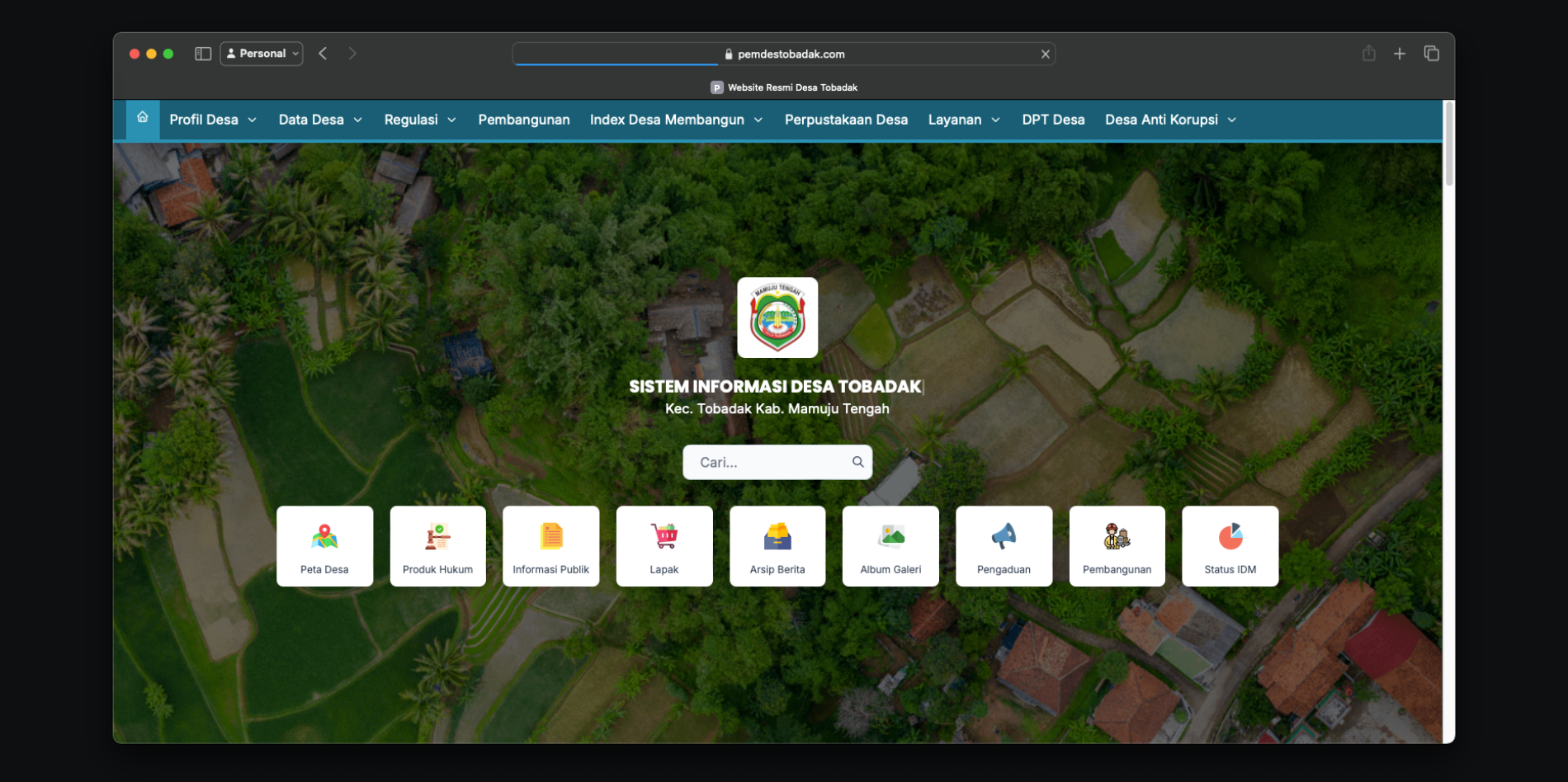The width and height of the screenshot is (1568, 782).
Task: Click the Cari search input field
Action: coord(767,462)
